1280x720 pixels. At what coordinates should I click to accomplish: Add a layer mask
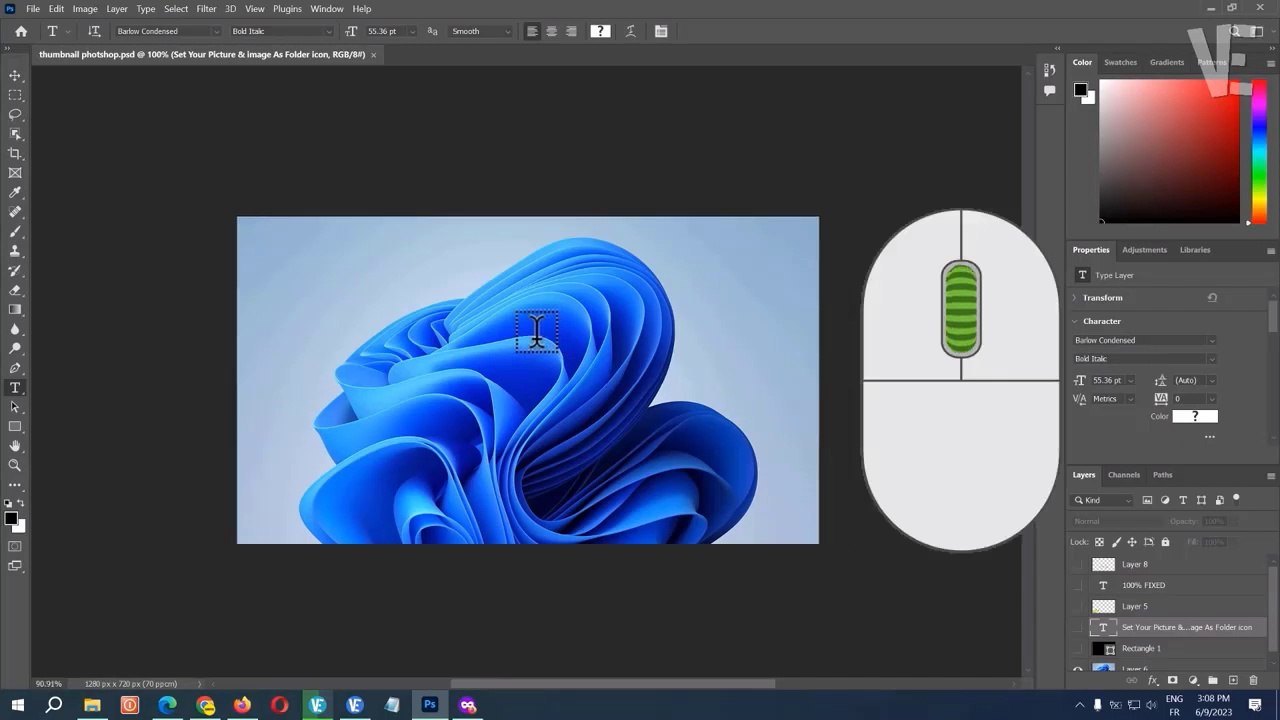(x=1173, y=680)
